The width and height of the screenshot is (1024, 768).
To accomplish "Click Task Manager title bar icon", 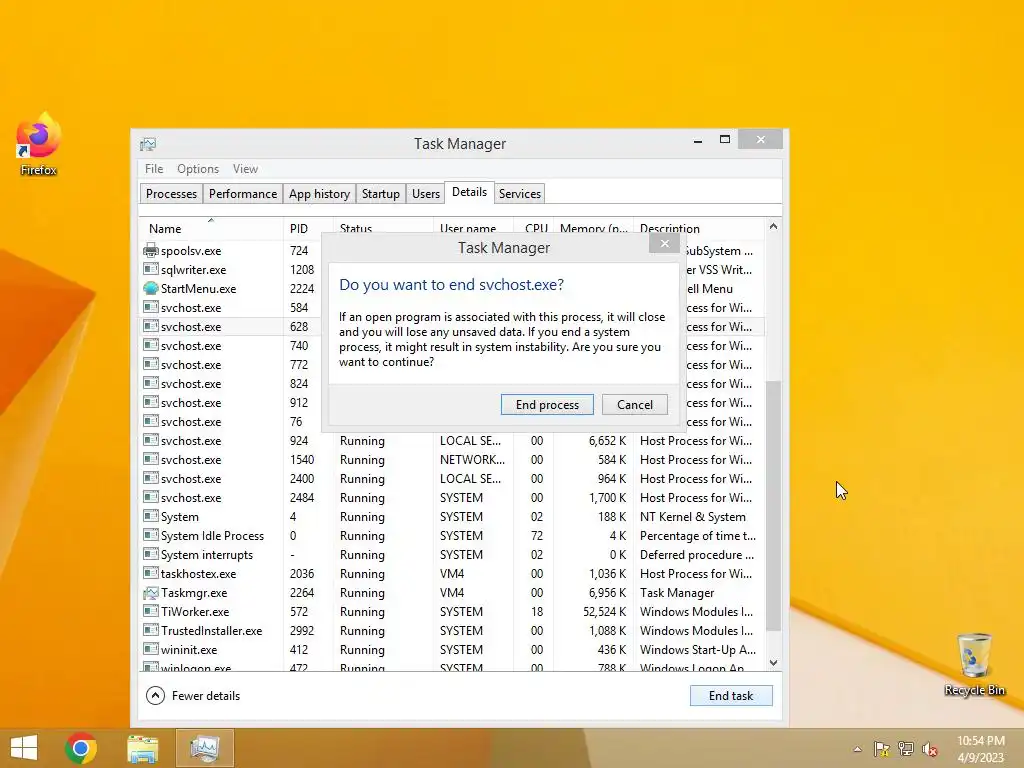I will click(x=148, y=144).
